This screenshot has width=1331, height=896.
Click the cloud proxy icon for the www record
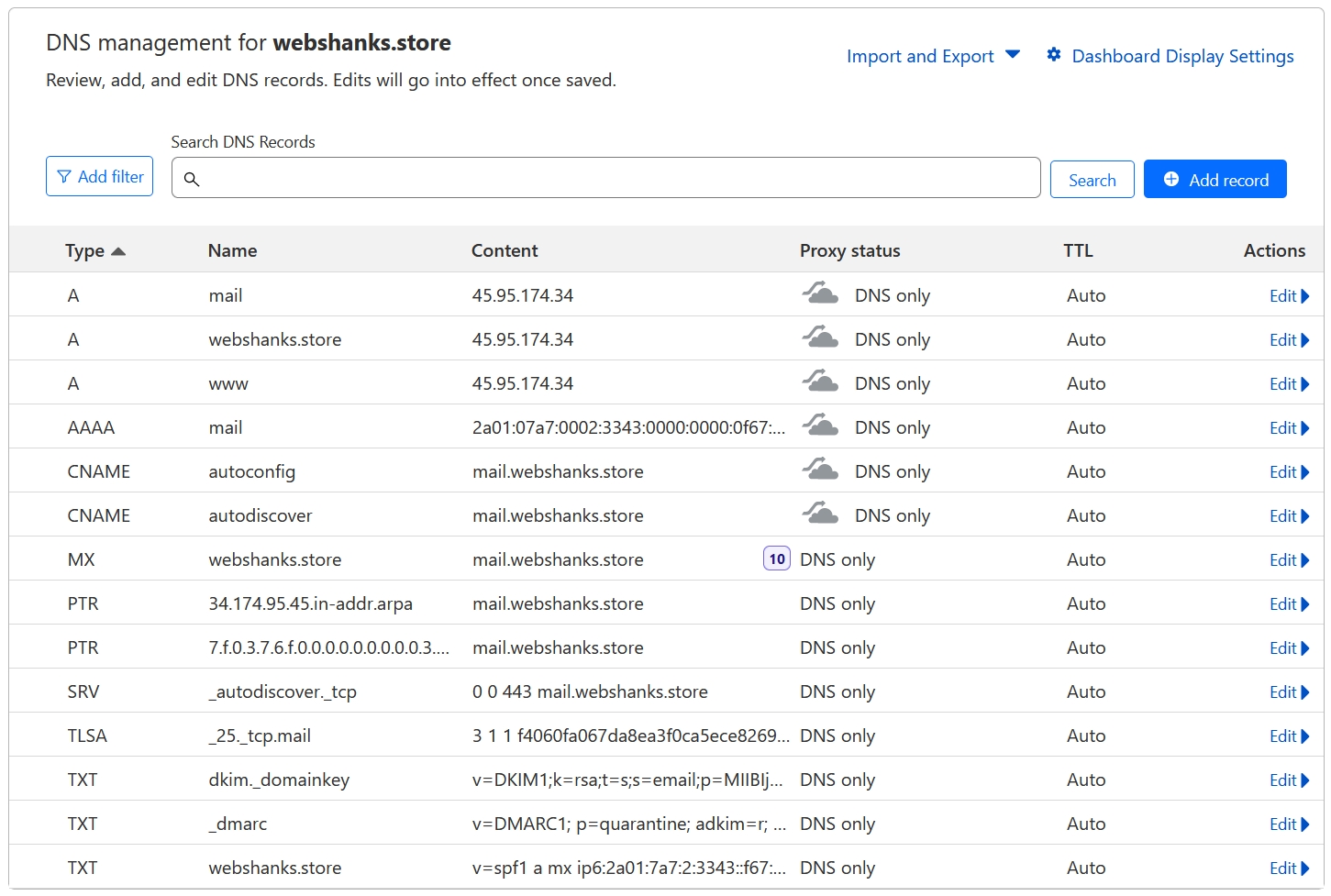coord(820,382)
